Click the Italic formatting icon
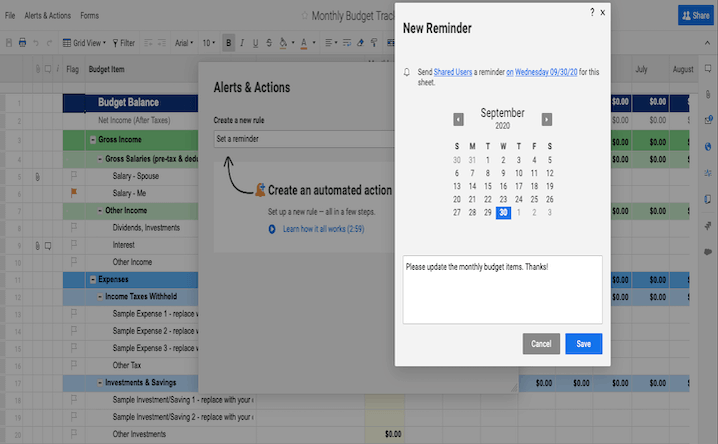The width and height of the screenshot is (718, 444). tap(242, 43)
